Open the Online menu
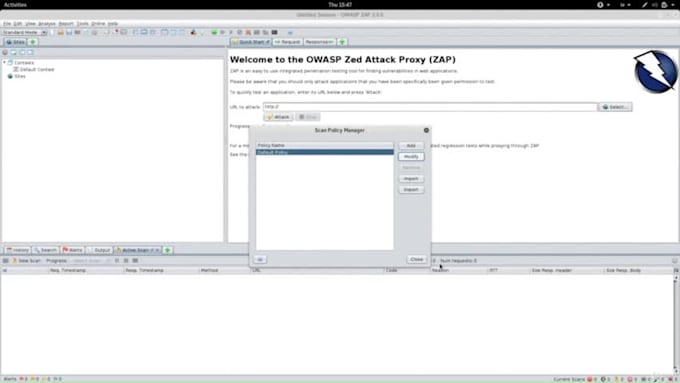The image size is (680, 383). click(98, 23)
